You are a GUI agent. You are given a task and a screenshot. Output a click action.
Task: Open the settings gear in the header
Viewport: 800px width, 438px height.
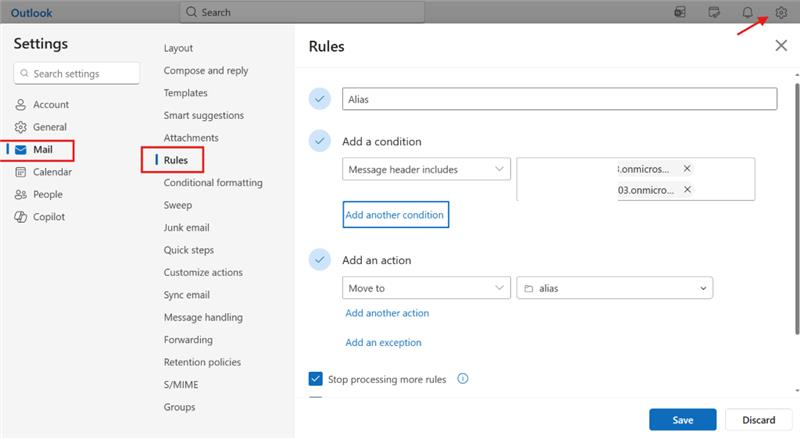[781, 12]
